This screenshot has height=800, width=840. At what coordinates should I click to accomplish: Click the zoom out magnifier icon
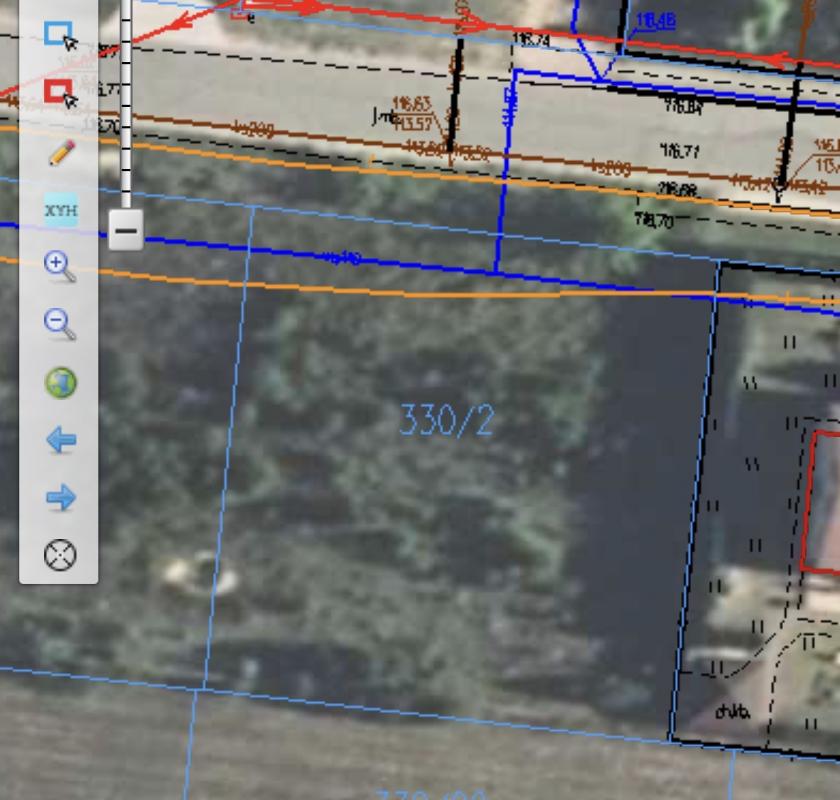pos(60,324)
